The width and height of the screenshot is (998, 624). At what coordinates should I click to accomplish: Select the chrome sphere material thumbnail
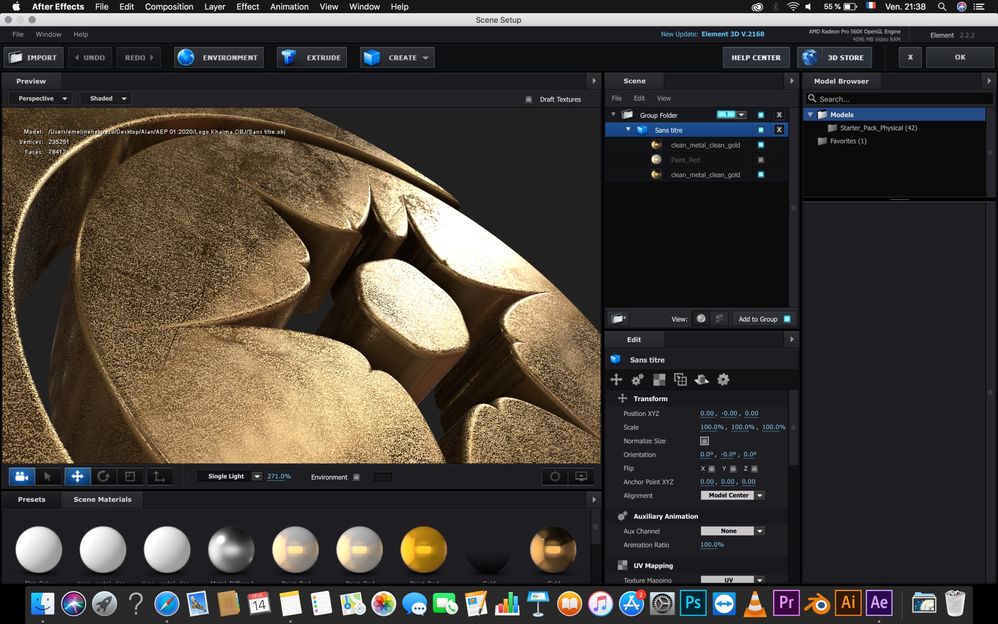coord(231,550)
